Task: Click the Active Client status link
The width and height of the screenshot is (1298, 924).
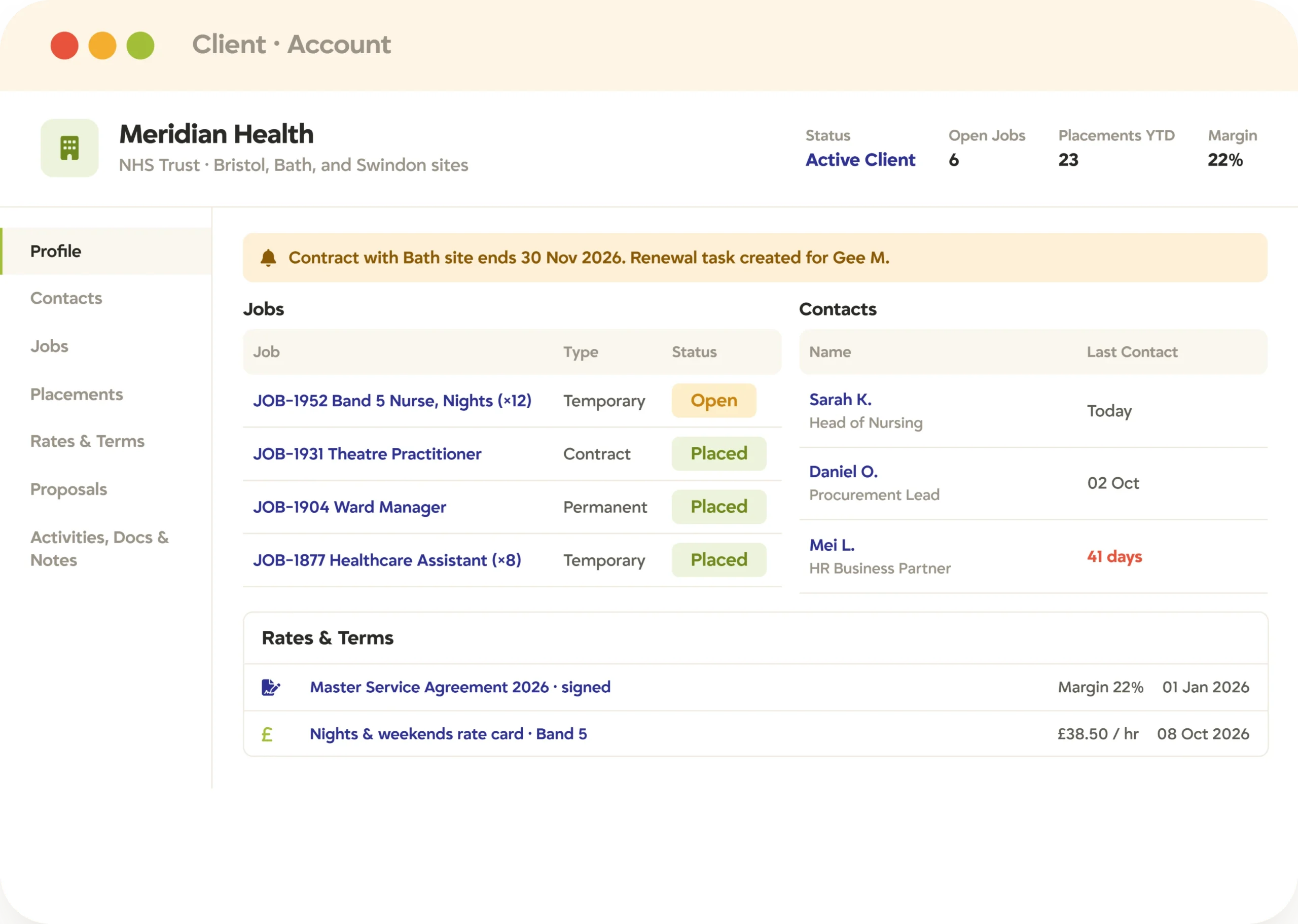Action: click(860, 160)
